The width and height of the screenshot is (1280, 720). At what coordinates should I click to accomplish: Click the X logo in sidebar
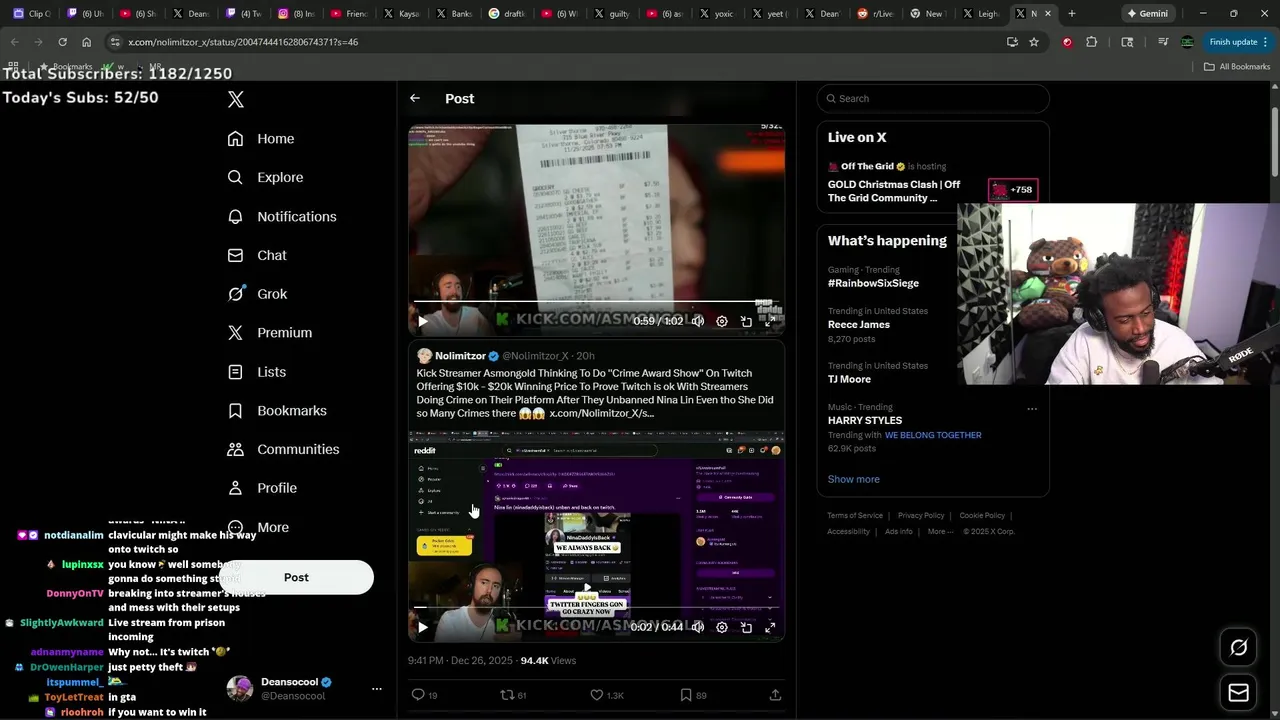[x=236, y=99]
